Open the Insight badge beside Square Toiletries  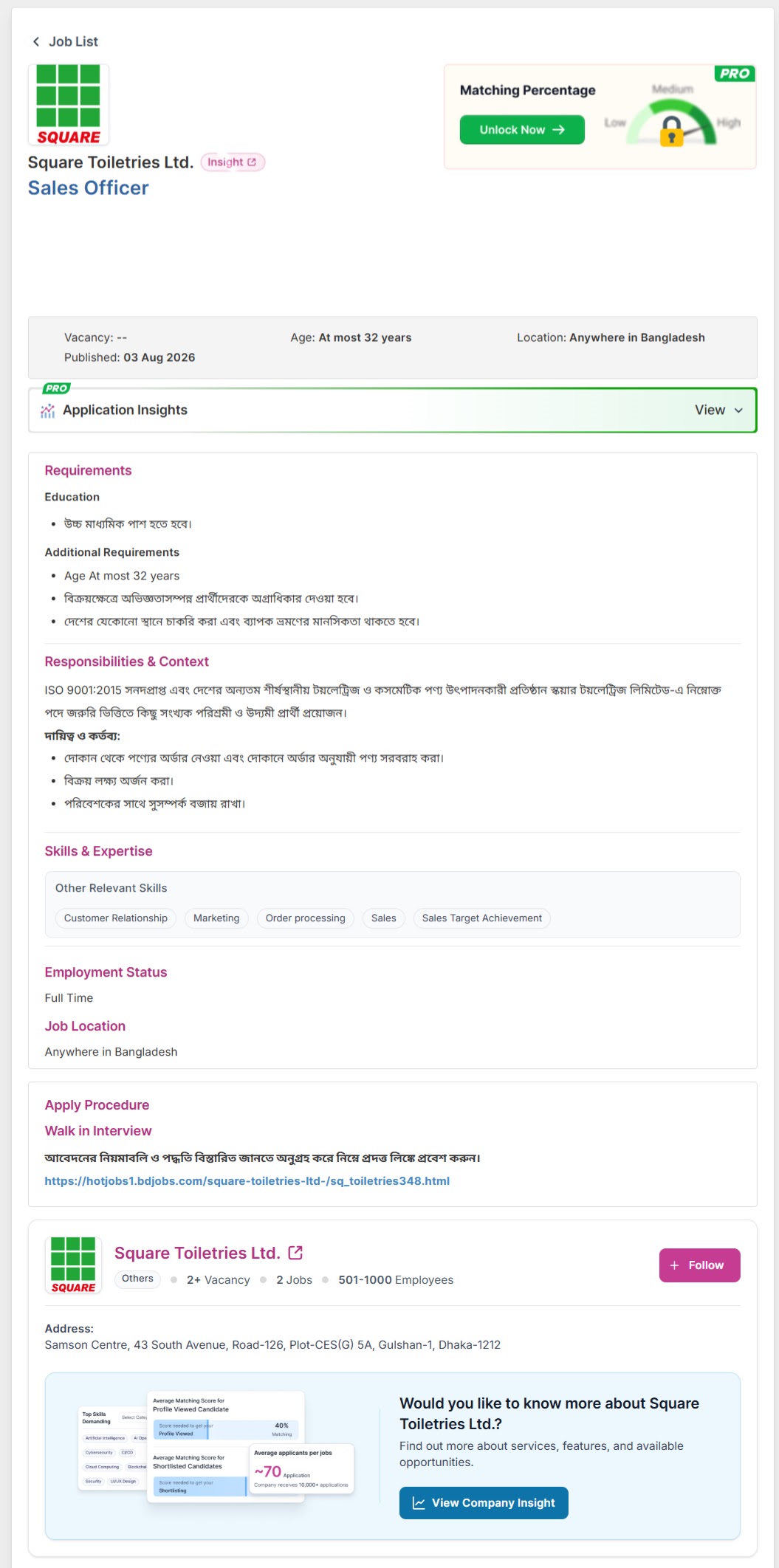point(232,162)
